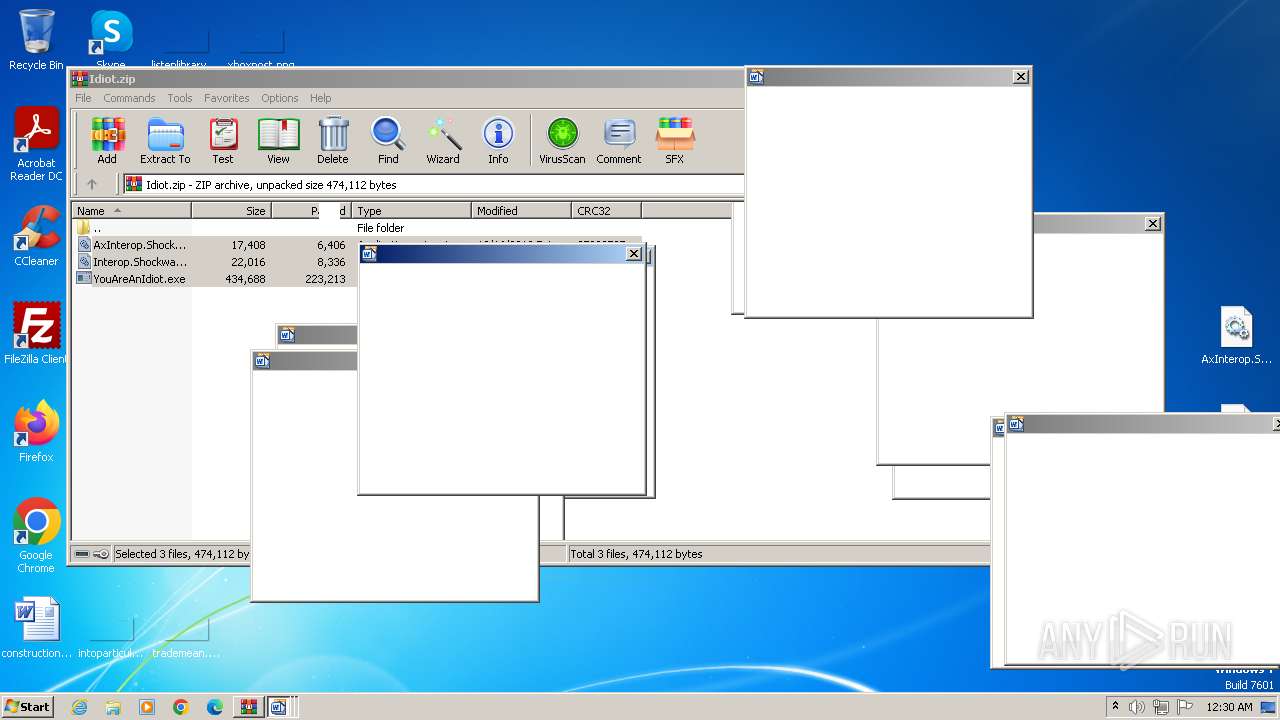1280x720 pixels.
Task: Click the Extract To toolbar icon
Action: click(165, 140)
